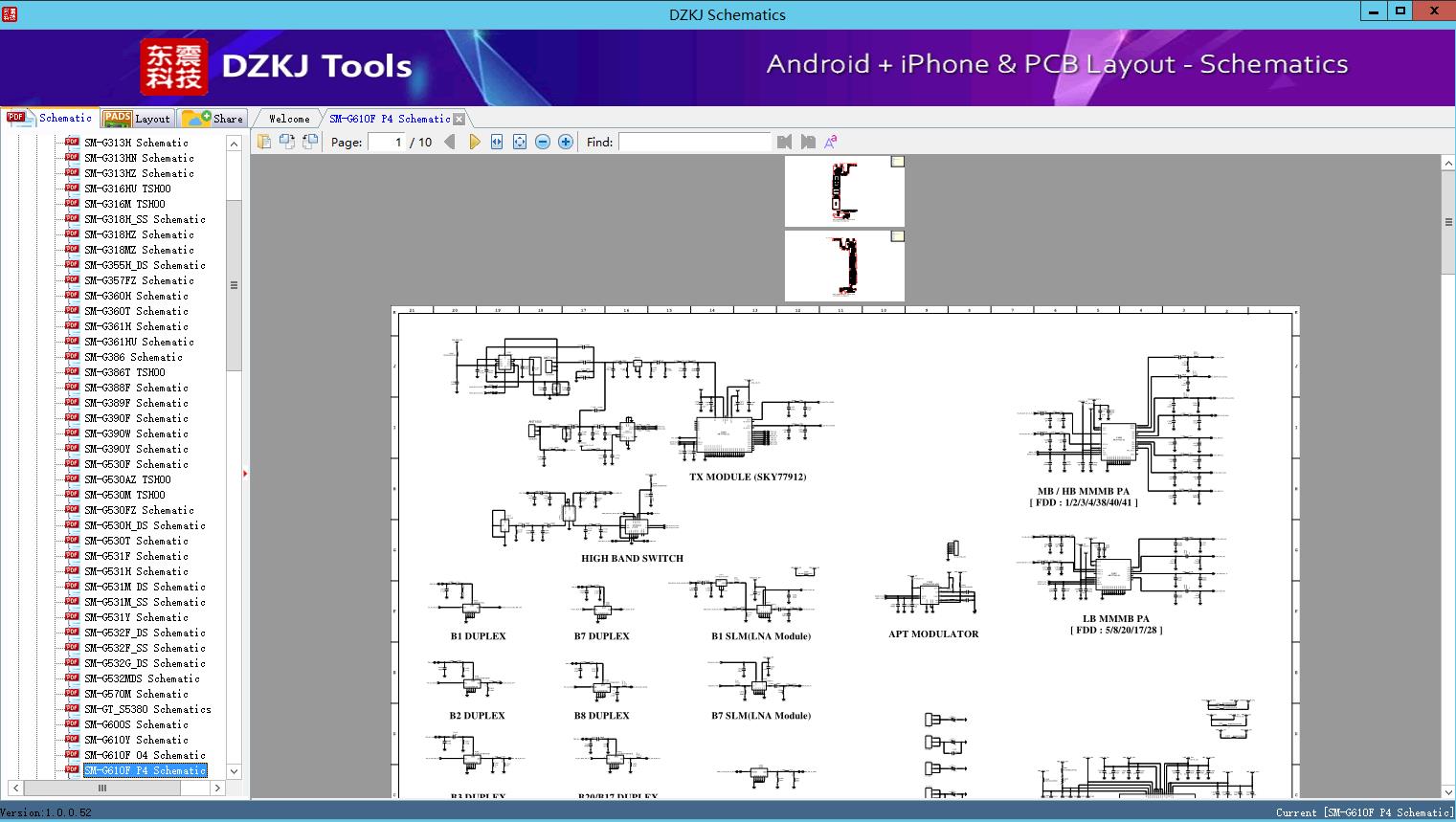Click the tree horizontal scroll-right arrow
The width and height of the screenshot is (1456, 822).
218,789
